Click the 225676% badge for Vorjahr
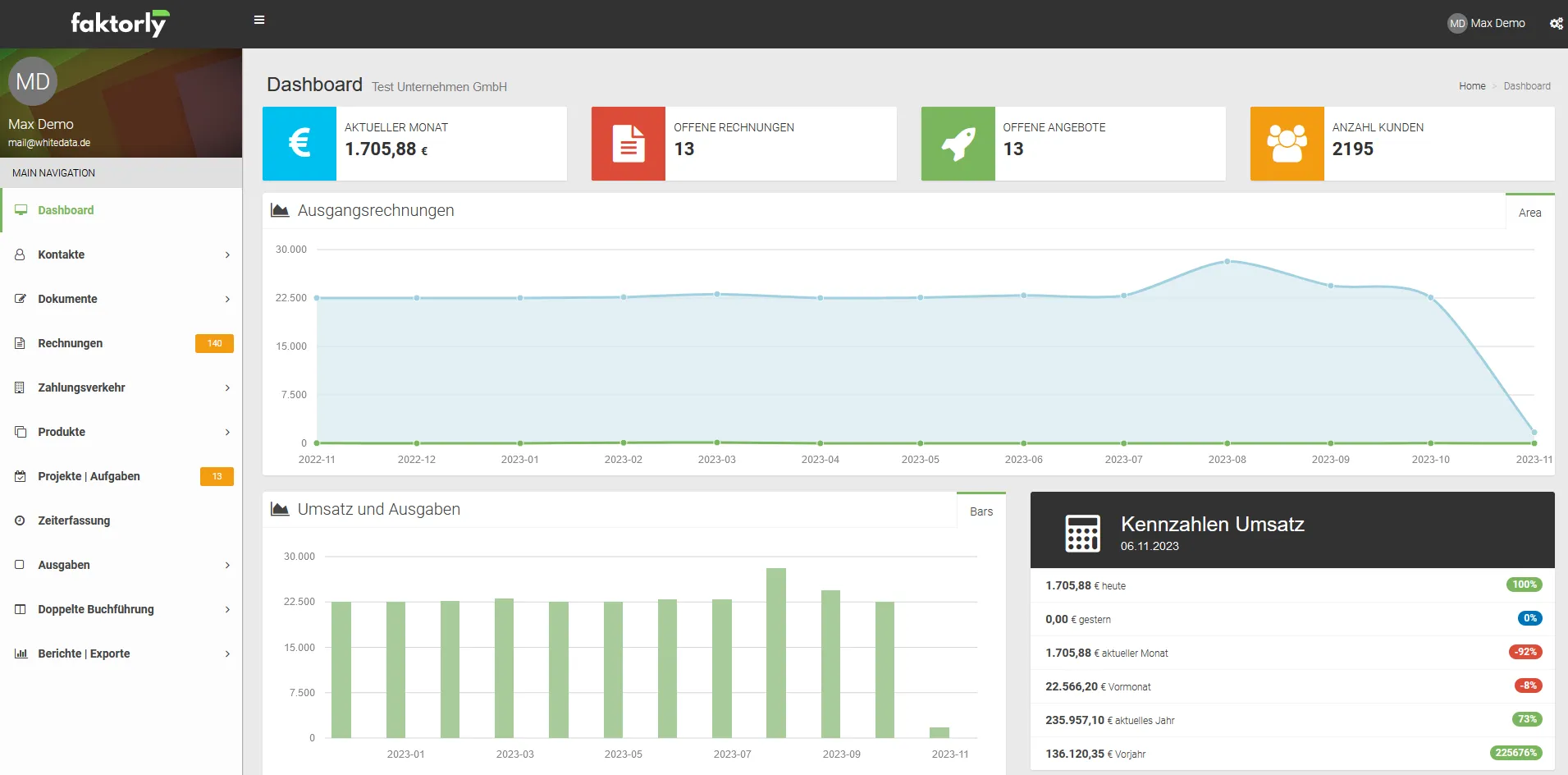The width and height of the screenshot is (1568, 775). (1516, 753)
